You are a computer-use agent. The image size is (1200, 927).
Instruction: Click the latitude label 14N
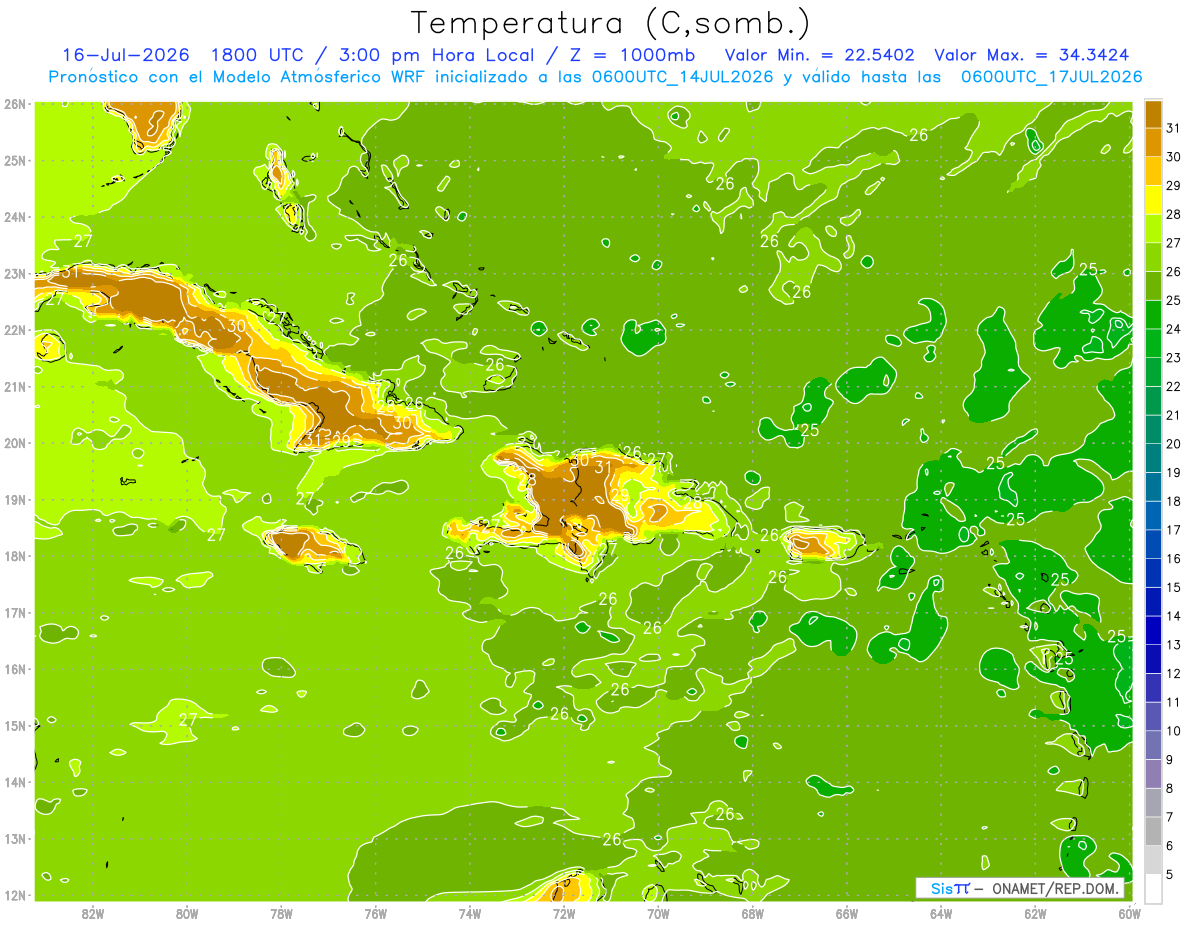pos(14,782)
